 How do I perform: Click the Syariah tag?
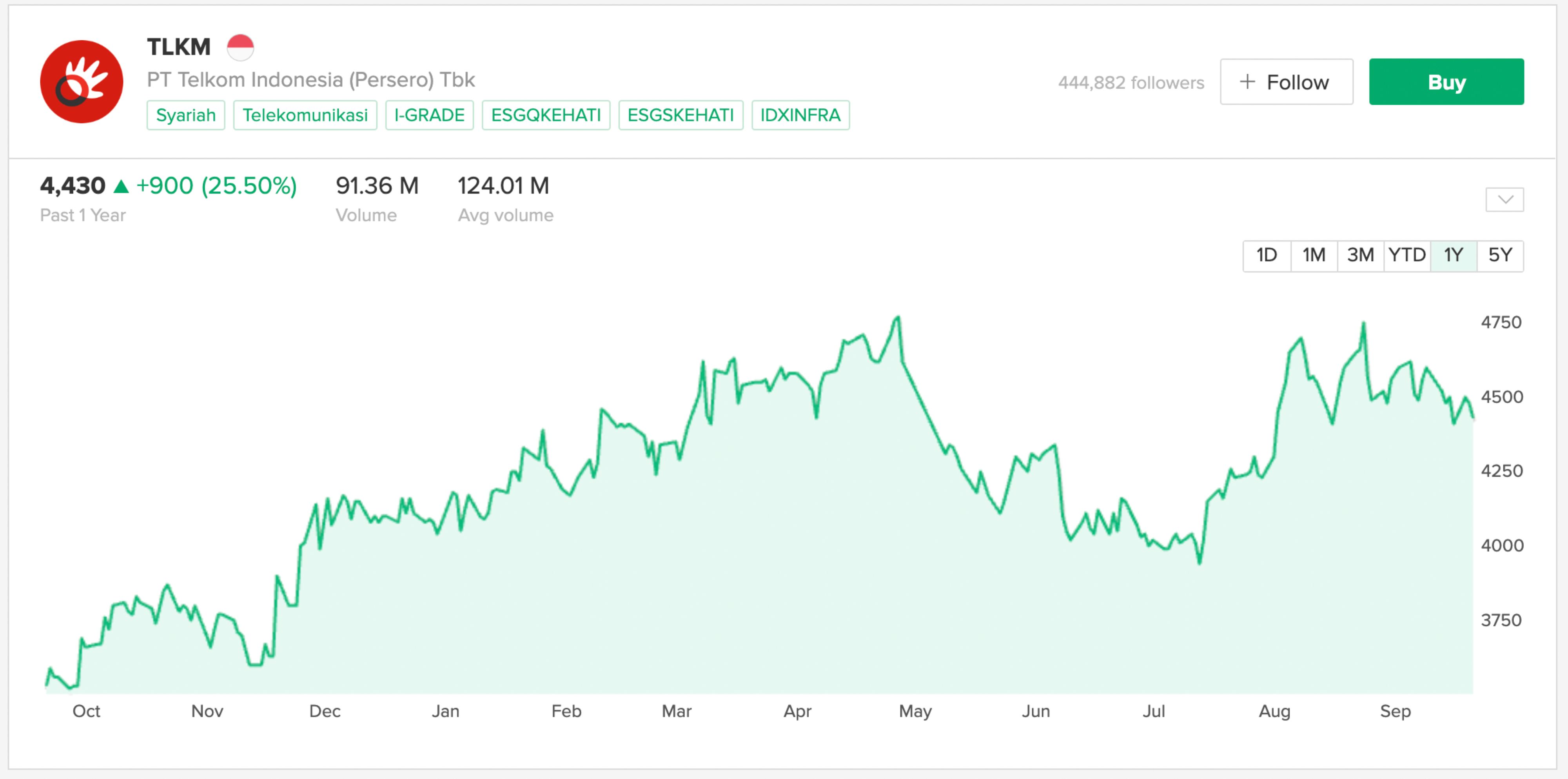(186, 115)
